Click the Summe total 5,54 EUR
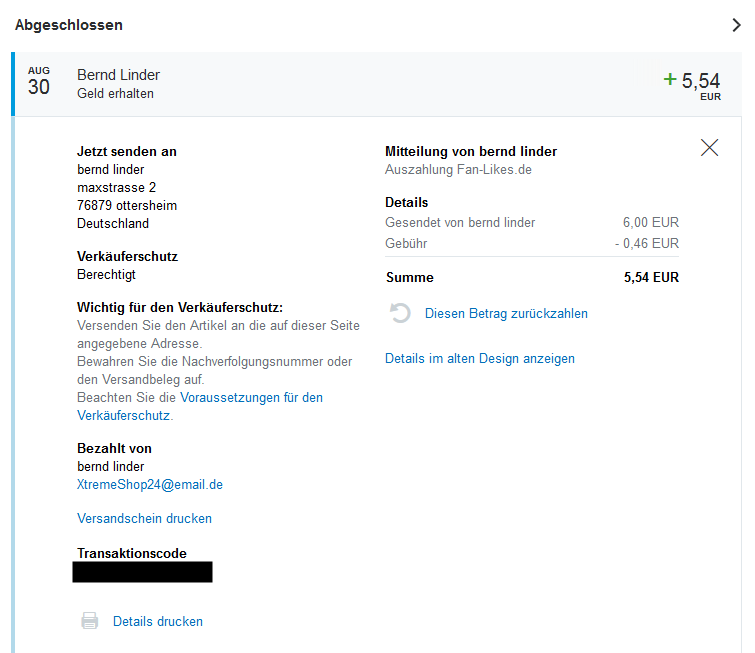755x653 pixels. 650,277
